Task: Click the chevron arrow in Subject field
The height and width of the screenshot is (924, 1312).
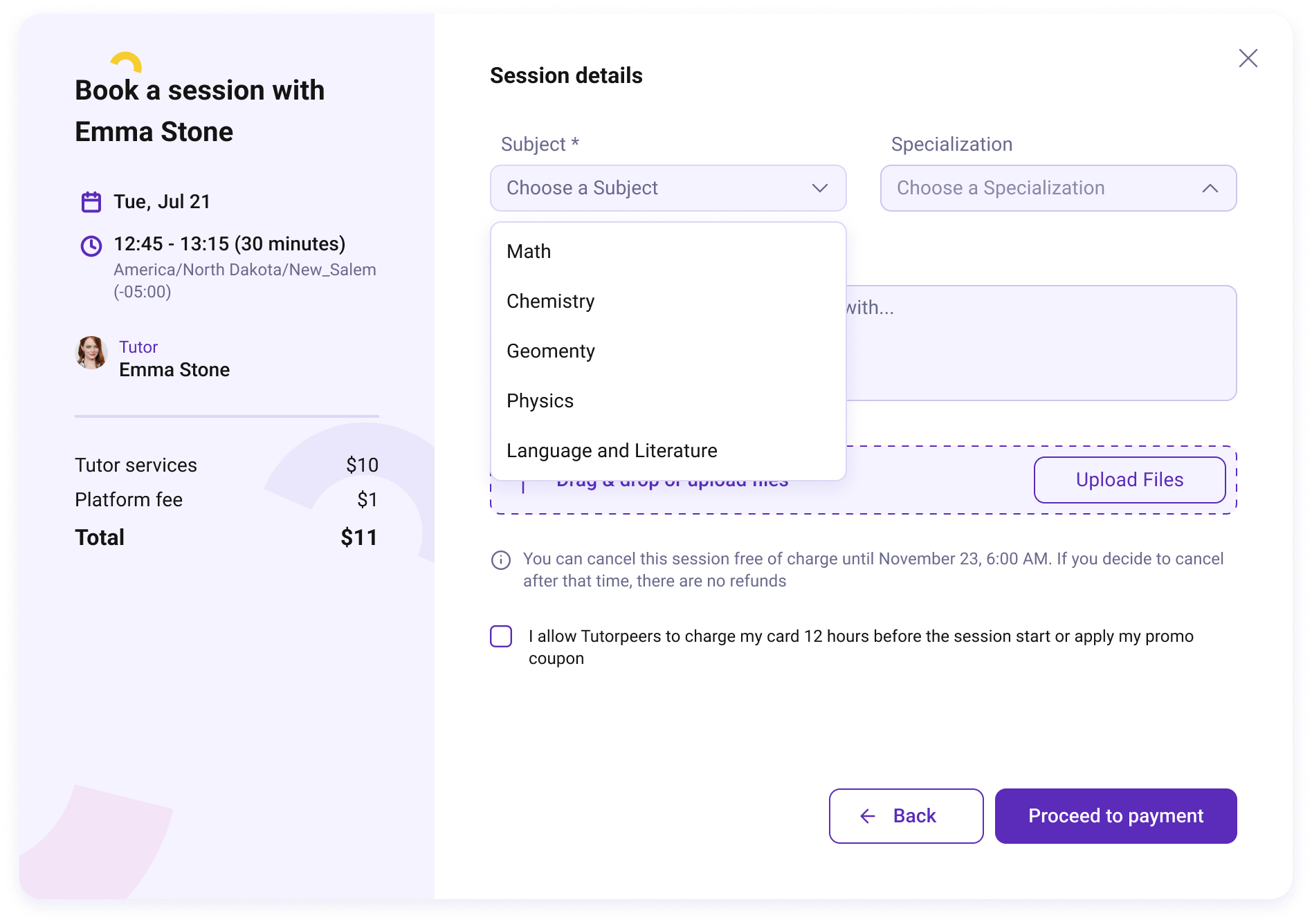Action: 820,188
